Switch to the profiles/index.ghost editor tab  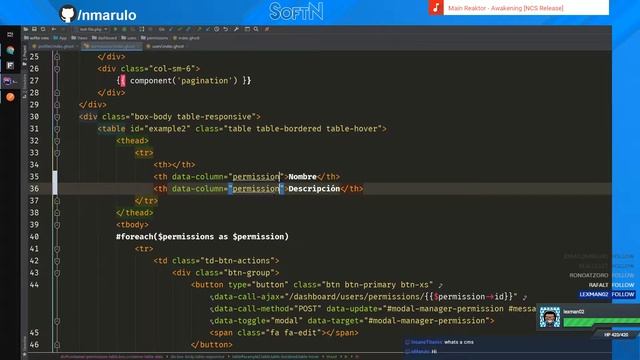[55, 47]
